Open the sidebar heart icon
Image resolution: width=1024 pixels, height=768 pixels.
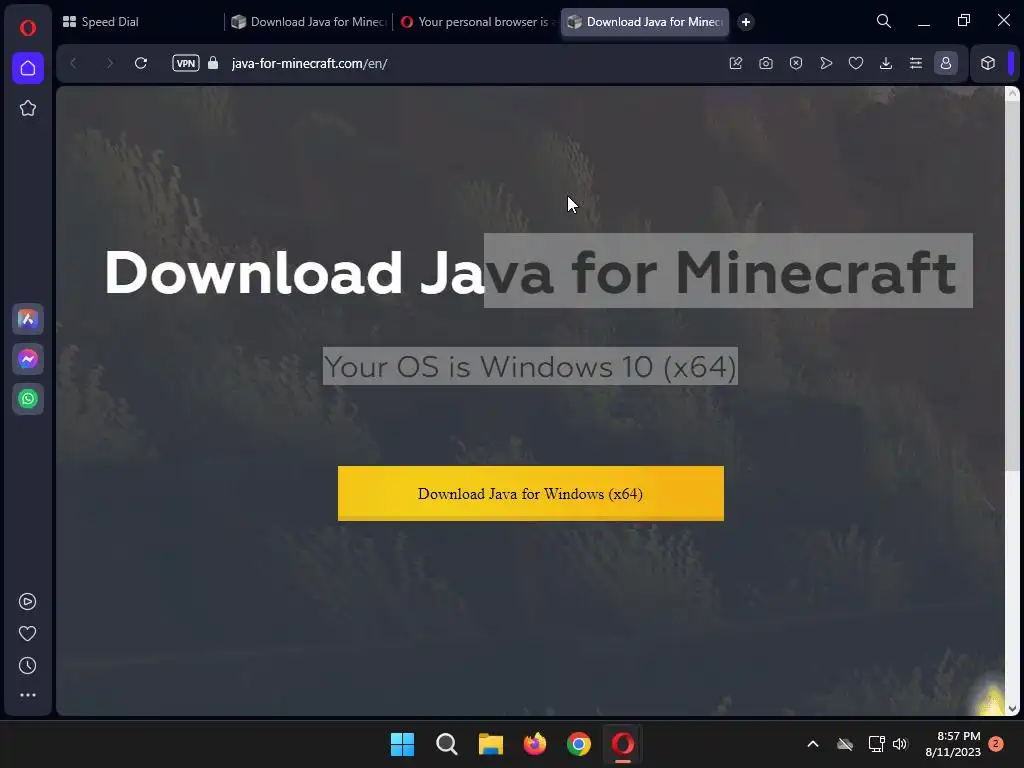[x=27, y=633]
